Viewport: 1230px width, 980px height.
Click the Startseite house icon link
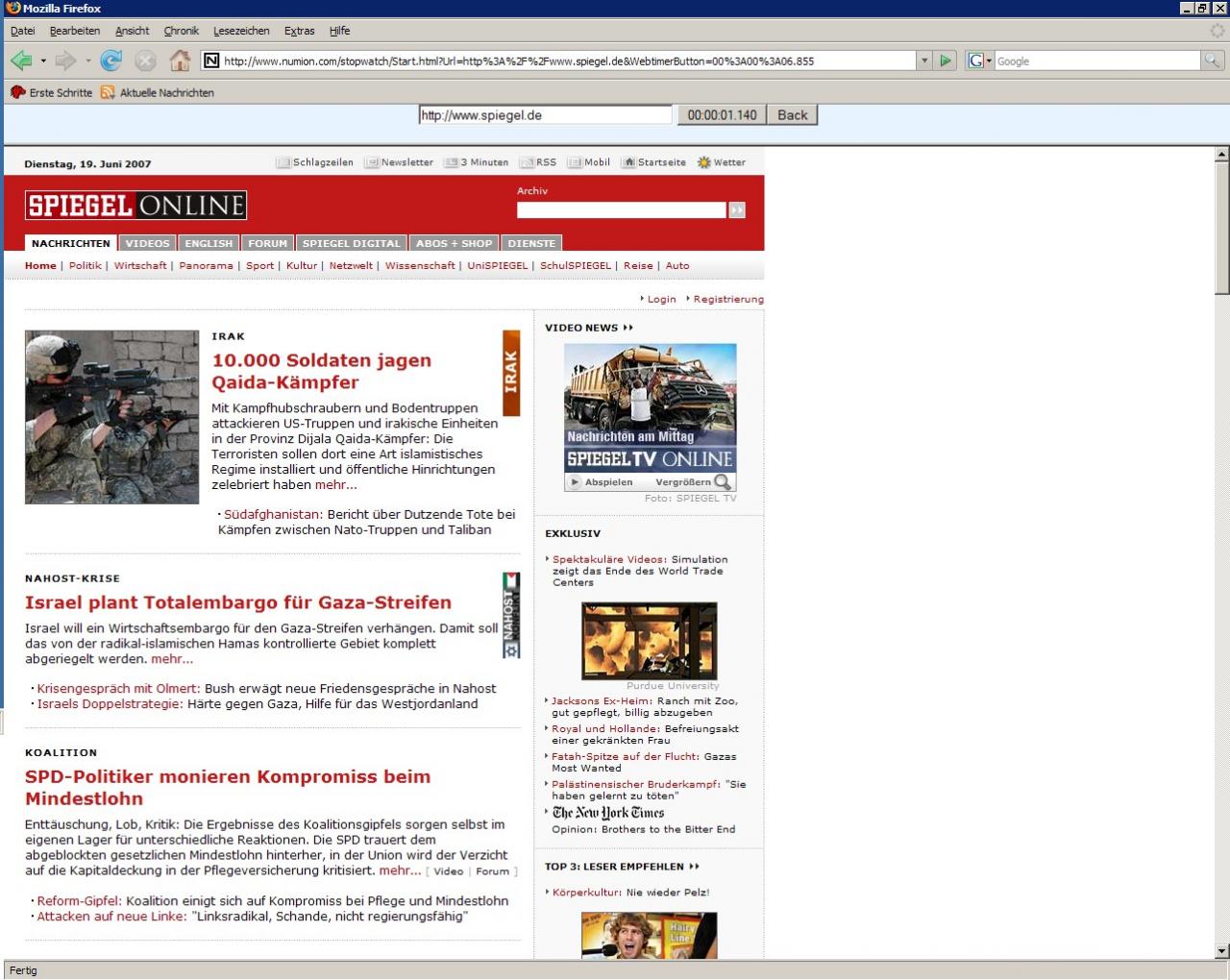point(654,162)
